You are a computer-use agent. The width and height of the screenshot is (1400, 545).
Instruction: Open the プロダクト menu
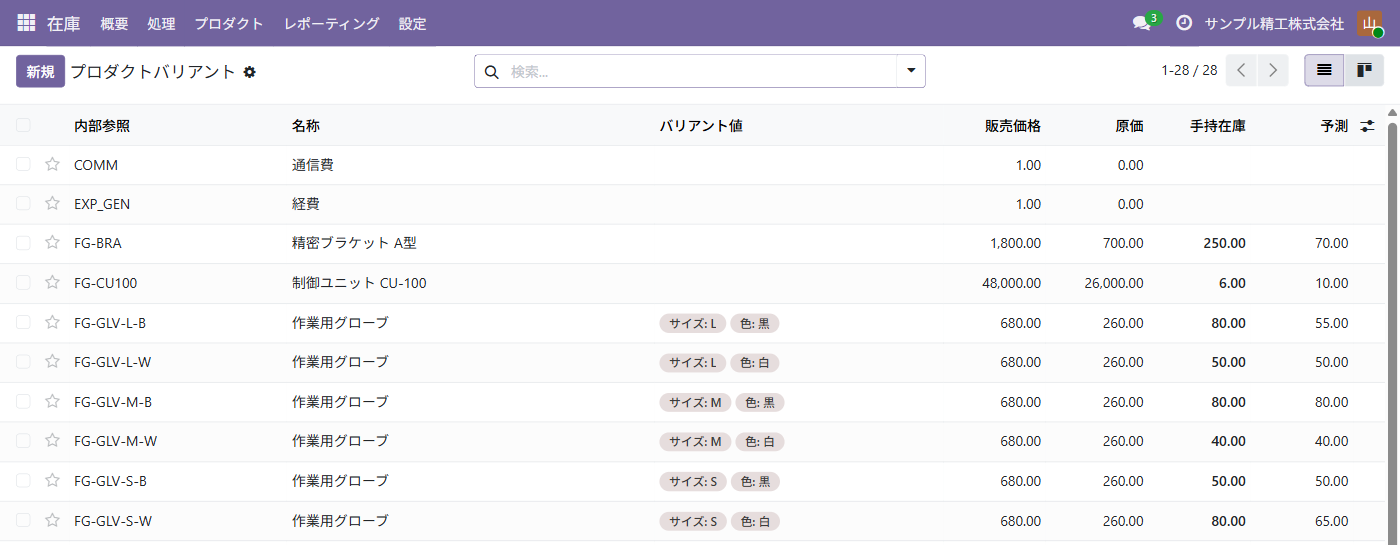229,23
